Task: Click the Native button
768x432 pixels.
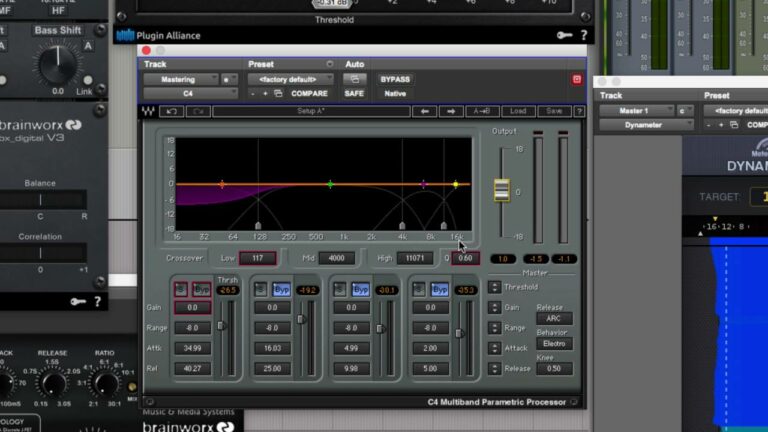Action: point(395,93)
